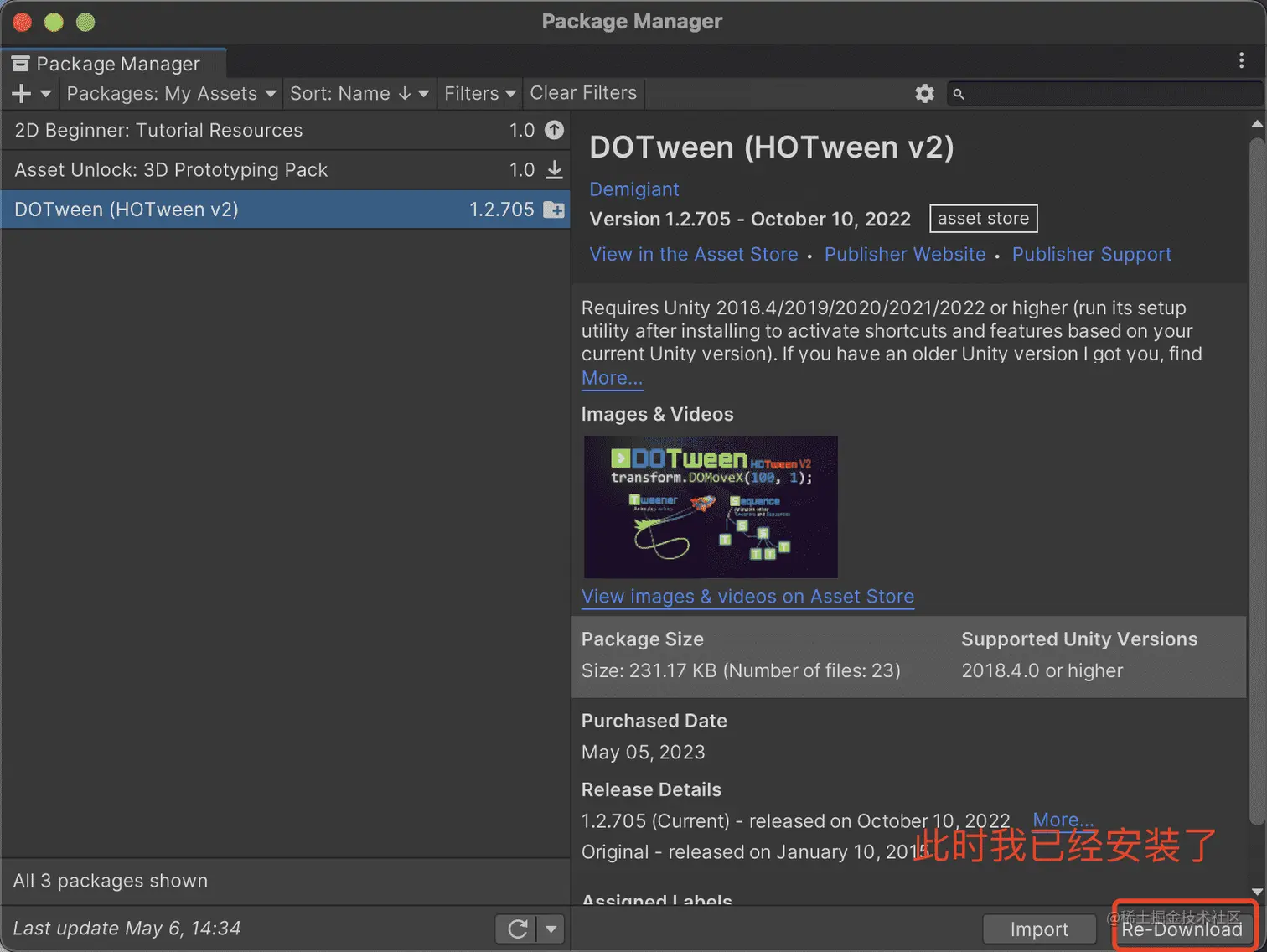The image size is (1267, 952).
Task: Click download icon for Asset Unlock 3D Prototyping Pack
Action: click(x=554, y=169)
